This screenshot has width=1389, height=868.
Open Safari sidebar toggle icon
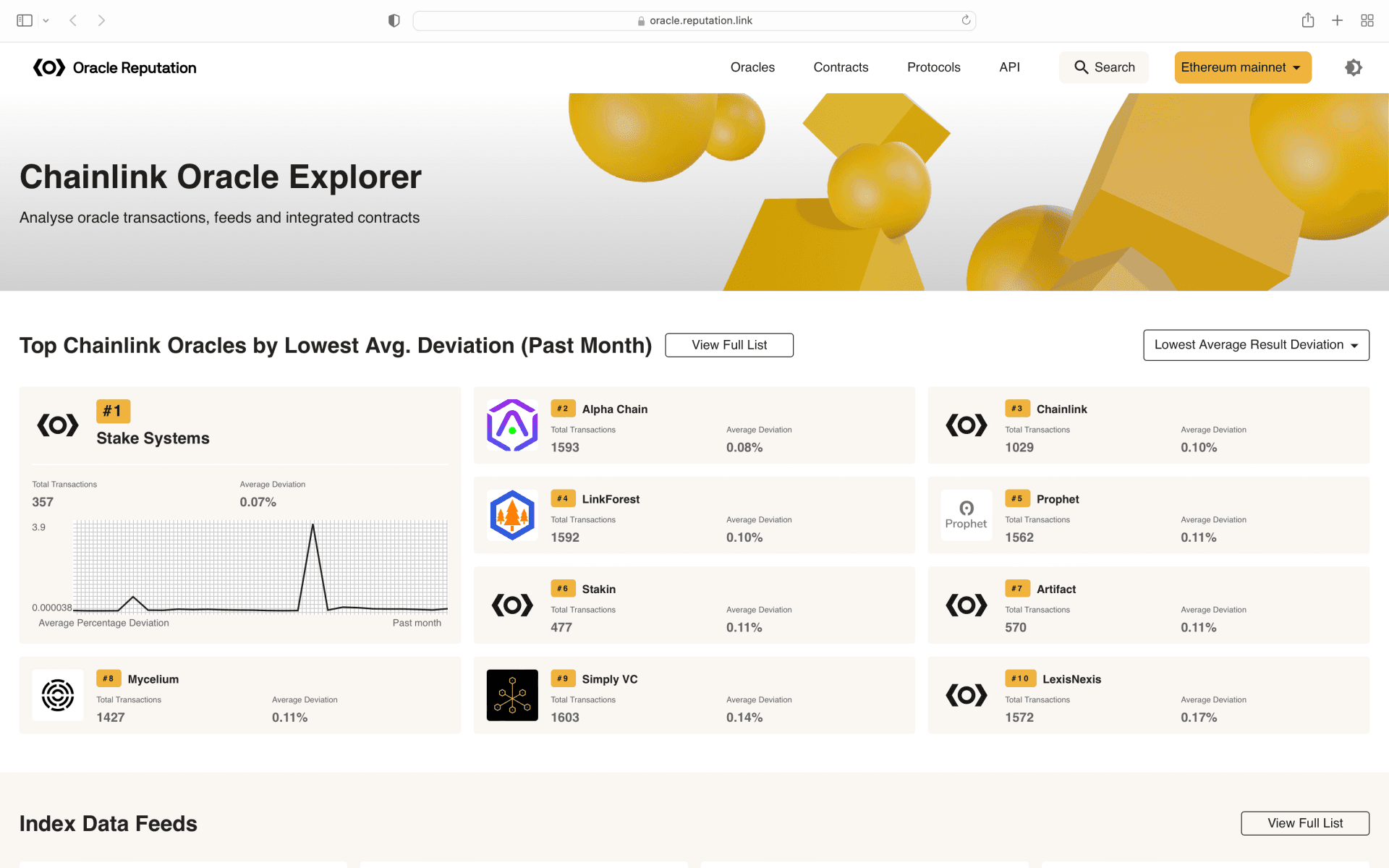coord(25,20)
